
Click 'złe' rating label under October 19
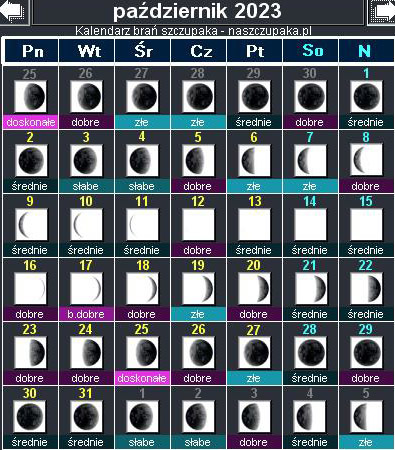(198, 314)
